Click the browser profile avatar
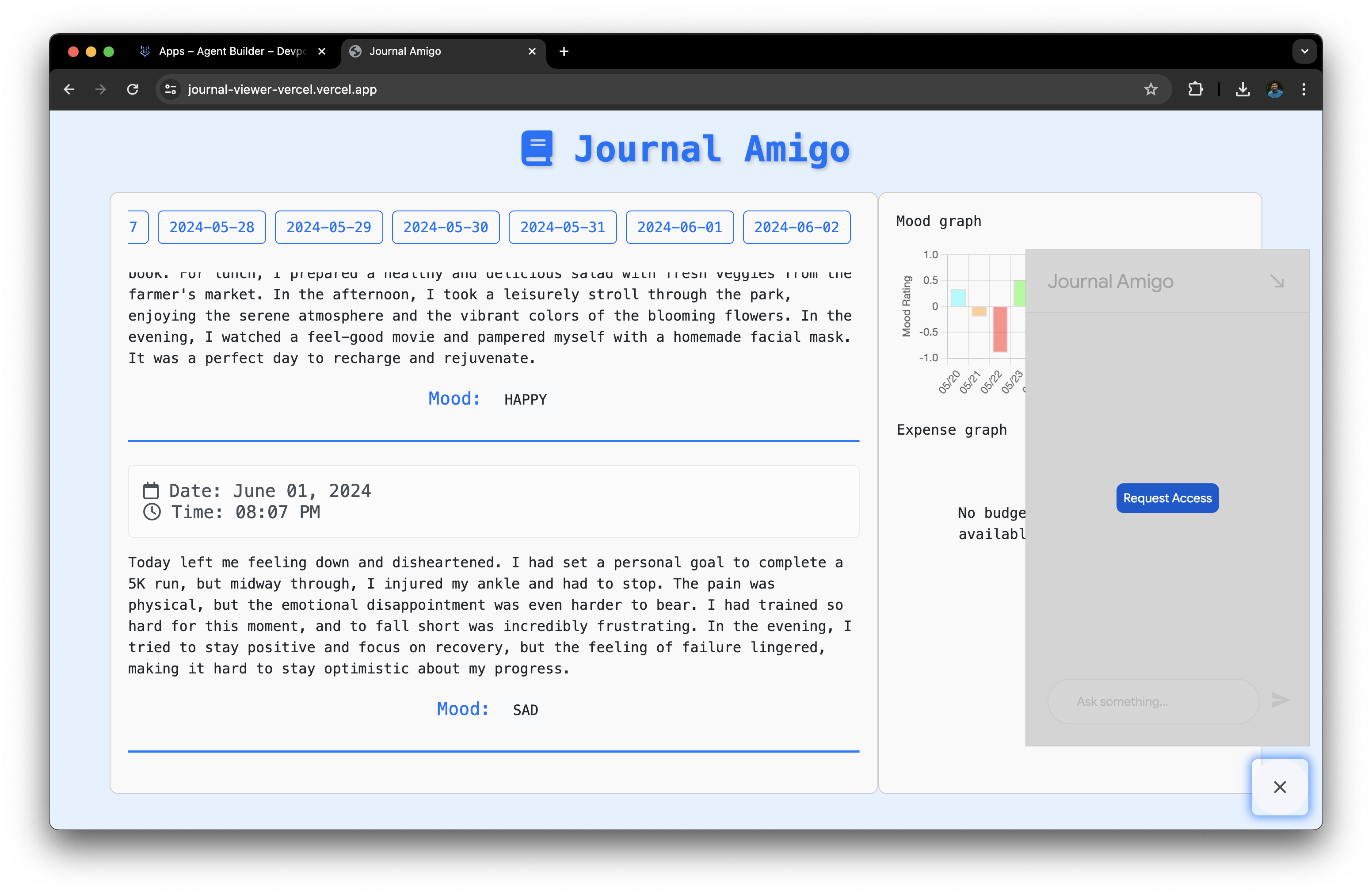1372x895 pixels. (1275, 89)
